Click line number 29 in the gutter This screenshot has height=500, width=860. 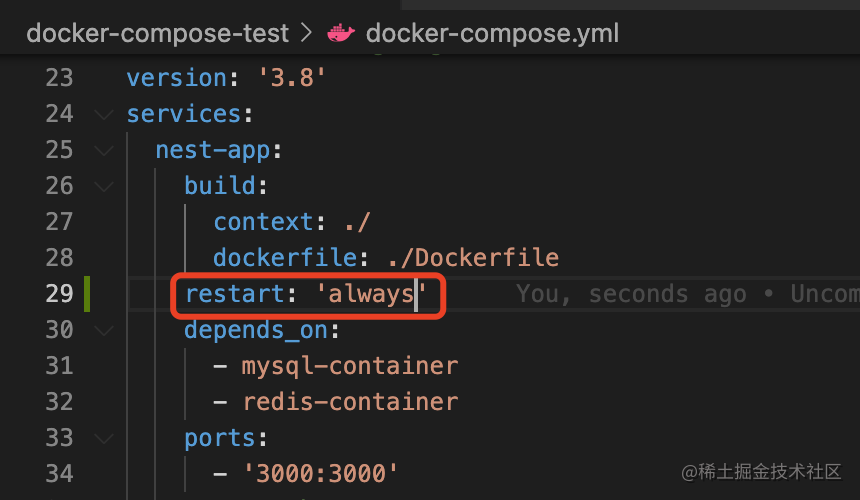59,294
